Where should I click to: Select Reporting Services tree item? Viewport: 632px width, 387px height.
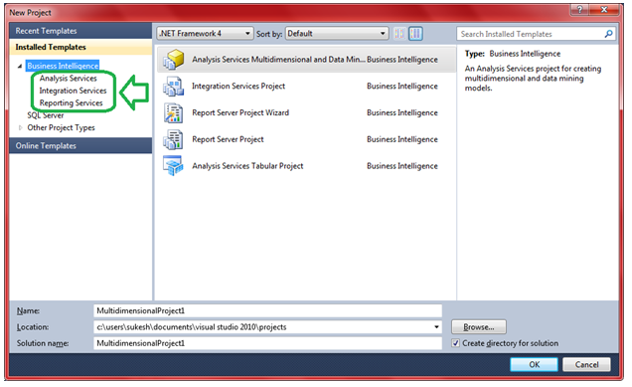click(71, 103)
